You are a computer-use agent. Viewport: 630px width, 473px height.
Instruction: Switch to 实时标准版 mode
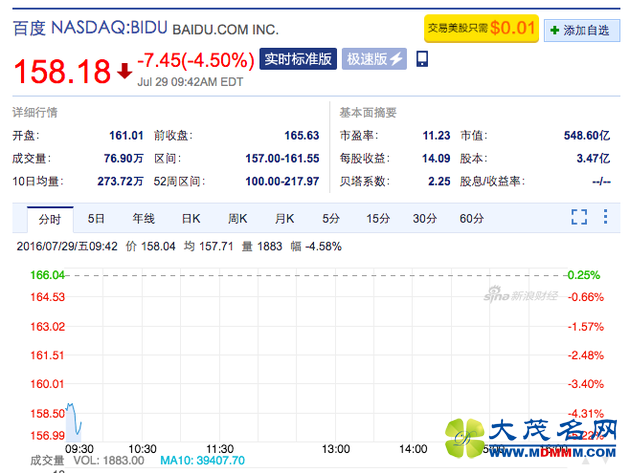[298, 59]
